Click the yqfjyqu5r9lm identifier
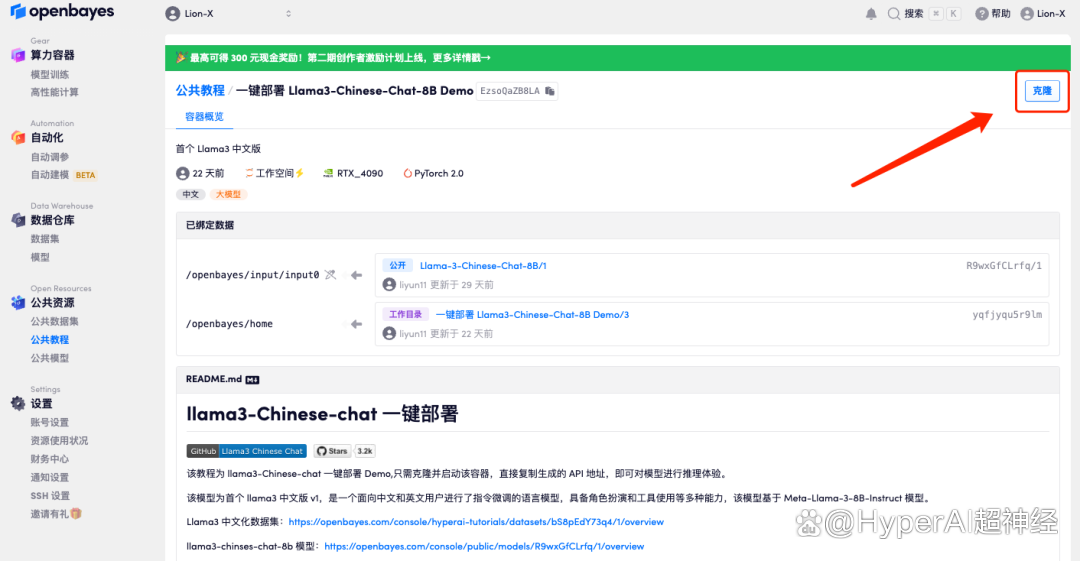The width and height of the screenshot is (1080, 561). 1007,314
